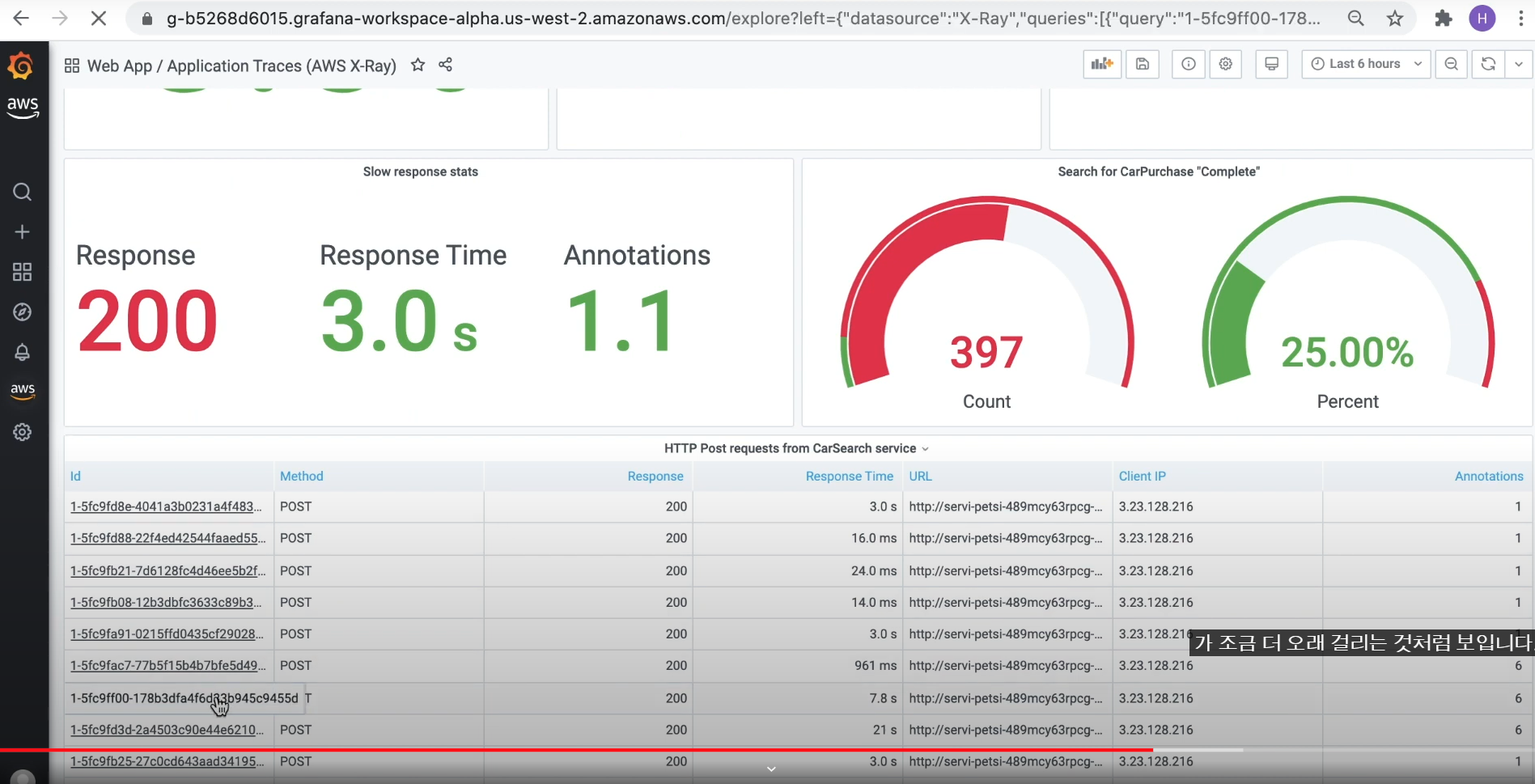Screen dimensions: 1535x784
Task: Cycle view mode monitor icon
Action: [1272, 64]
